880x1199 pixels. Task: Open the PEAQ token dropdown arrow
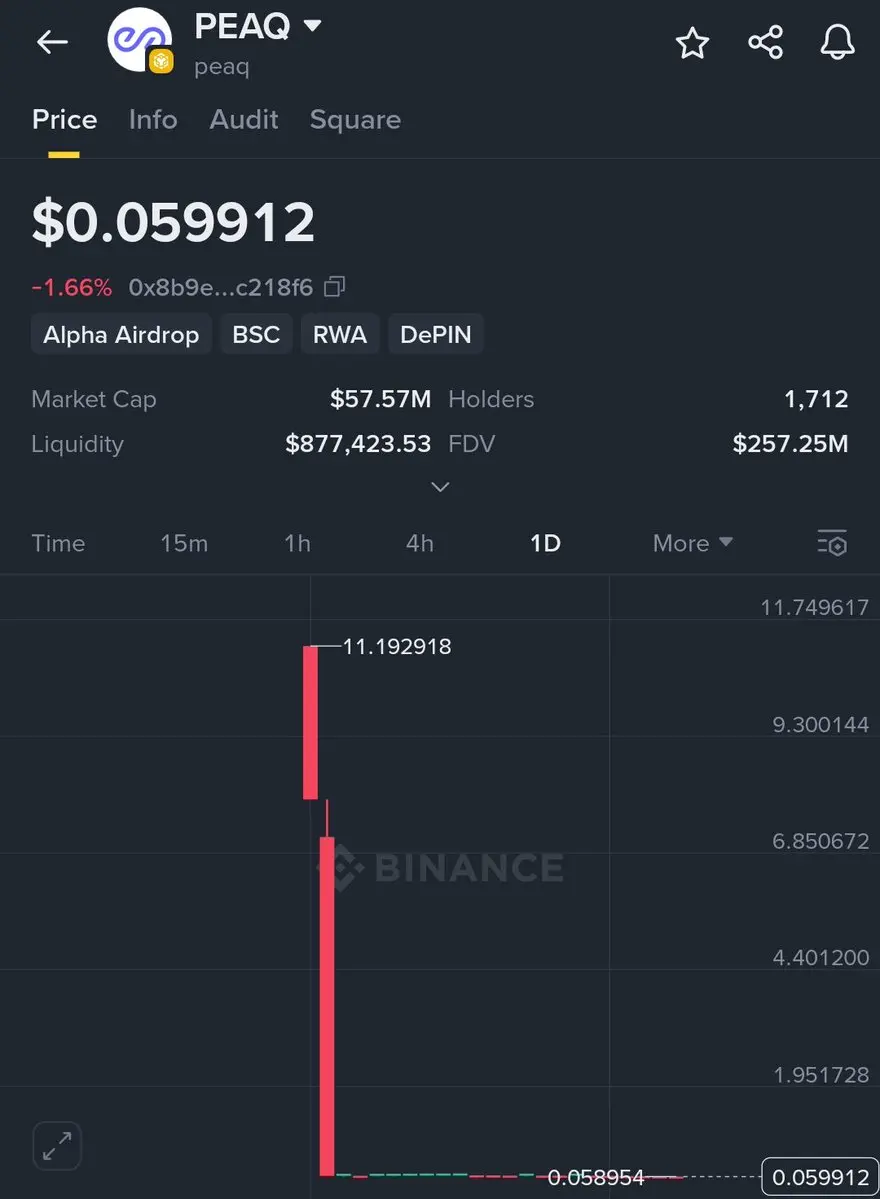pos(312,25)
